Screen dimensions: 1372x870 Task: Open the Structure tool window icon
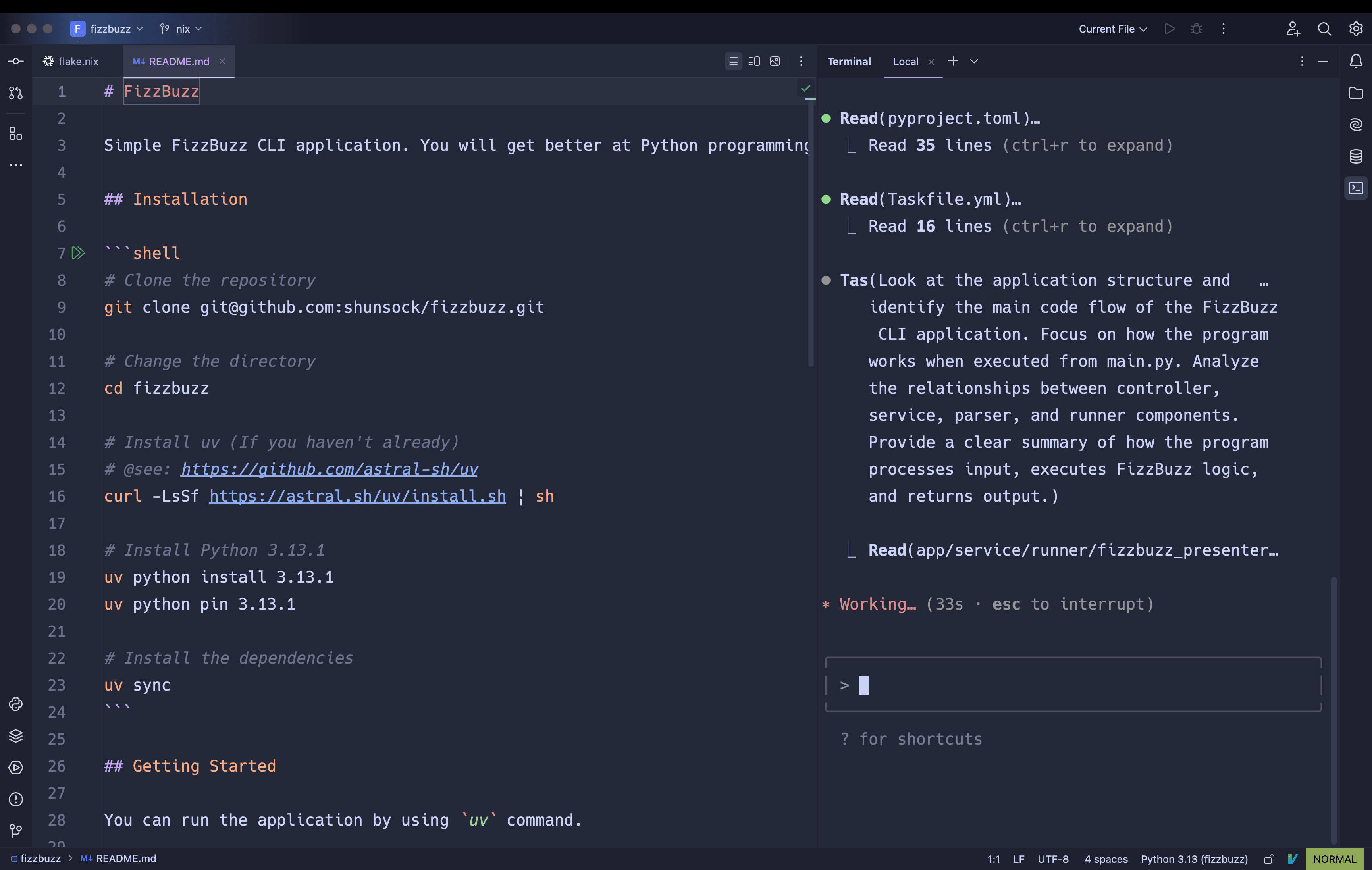point(16,134)
